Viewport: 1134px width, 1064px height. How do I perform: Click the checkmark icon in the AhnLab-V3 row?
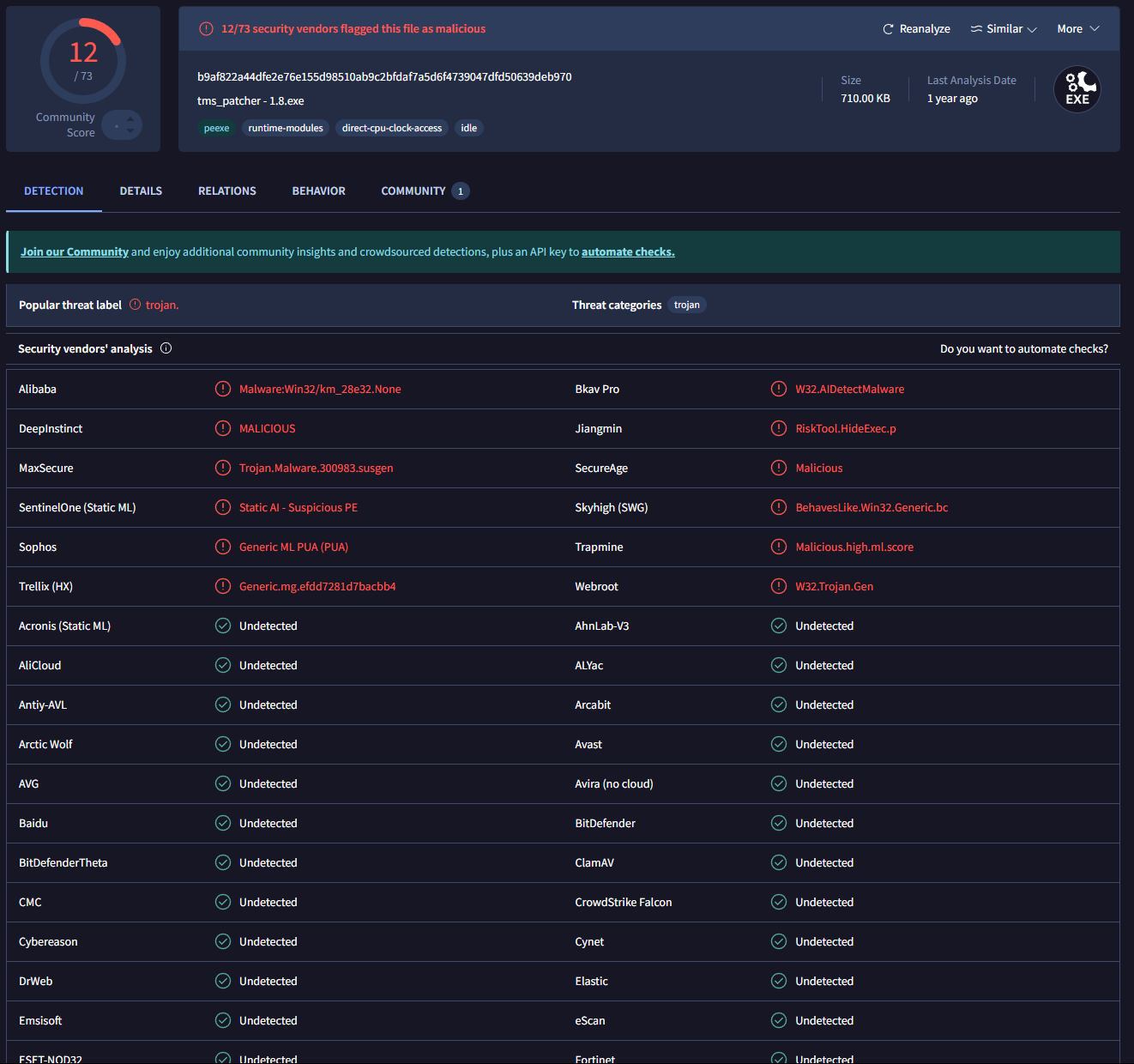(x=779, y=626)
